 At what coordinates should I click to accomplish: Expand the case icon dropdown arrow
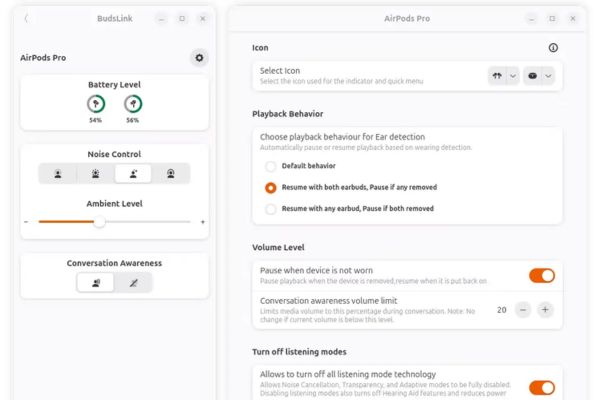[x=548, y=76]
